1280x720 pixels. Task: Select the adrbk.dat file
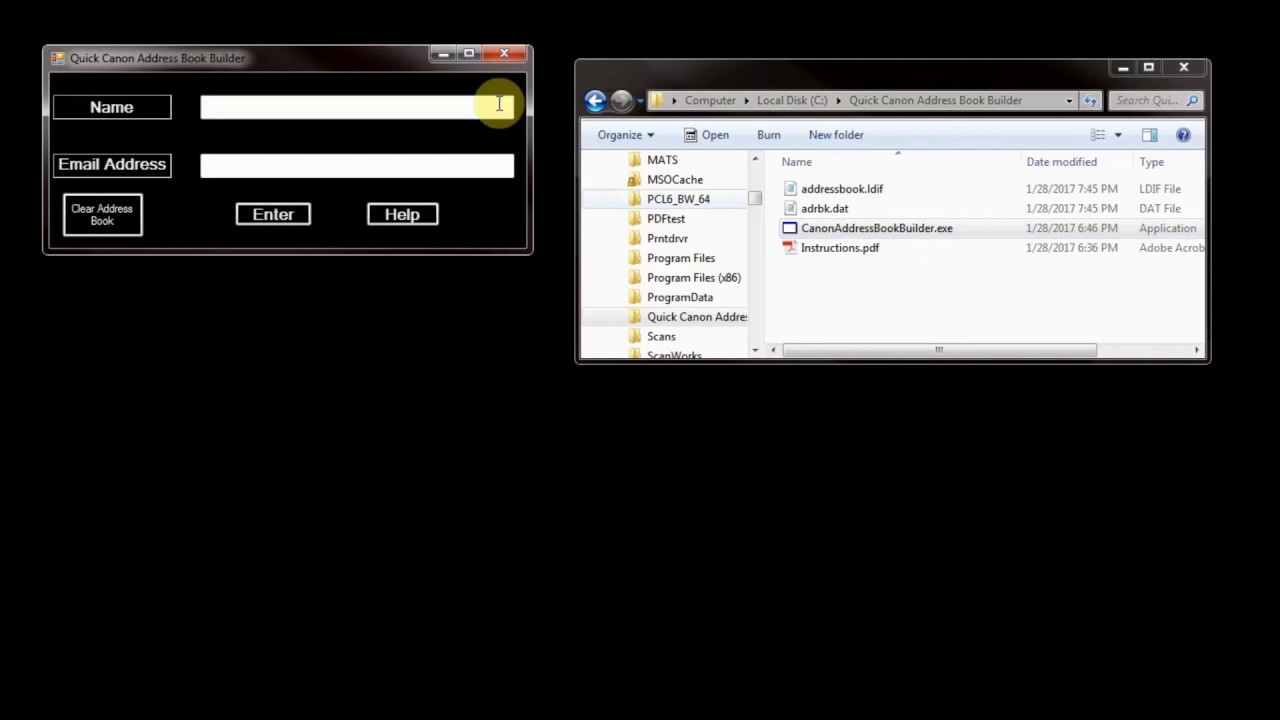click(824, 209)
